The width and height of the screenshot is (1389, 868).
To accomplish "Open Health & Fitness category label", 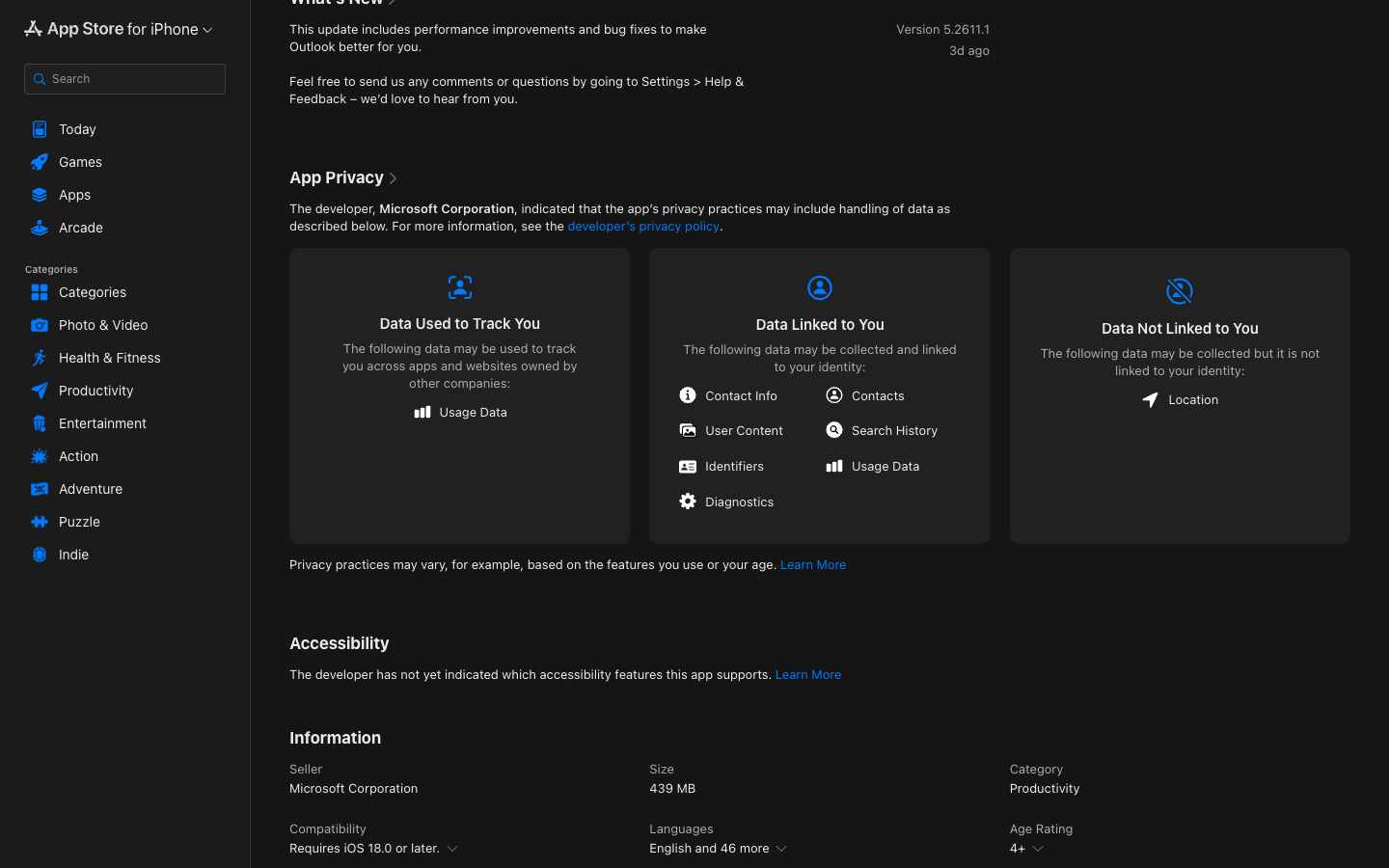I will (110, 358).
